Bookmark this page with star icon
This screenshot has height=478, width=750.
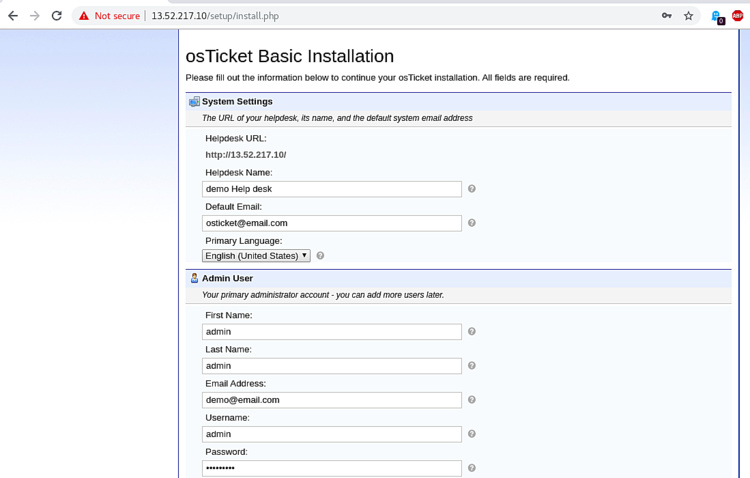[689, 16]
